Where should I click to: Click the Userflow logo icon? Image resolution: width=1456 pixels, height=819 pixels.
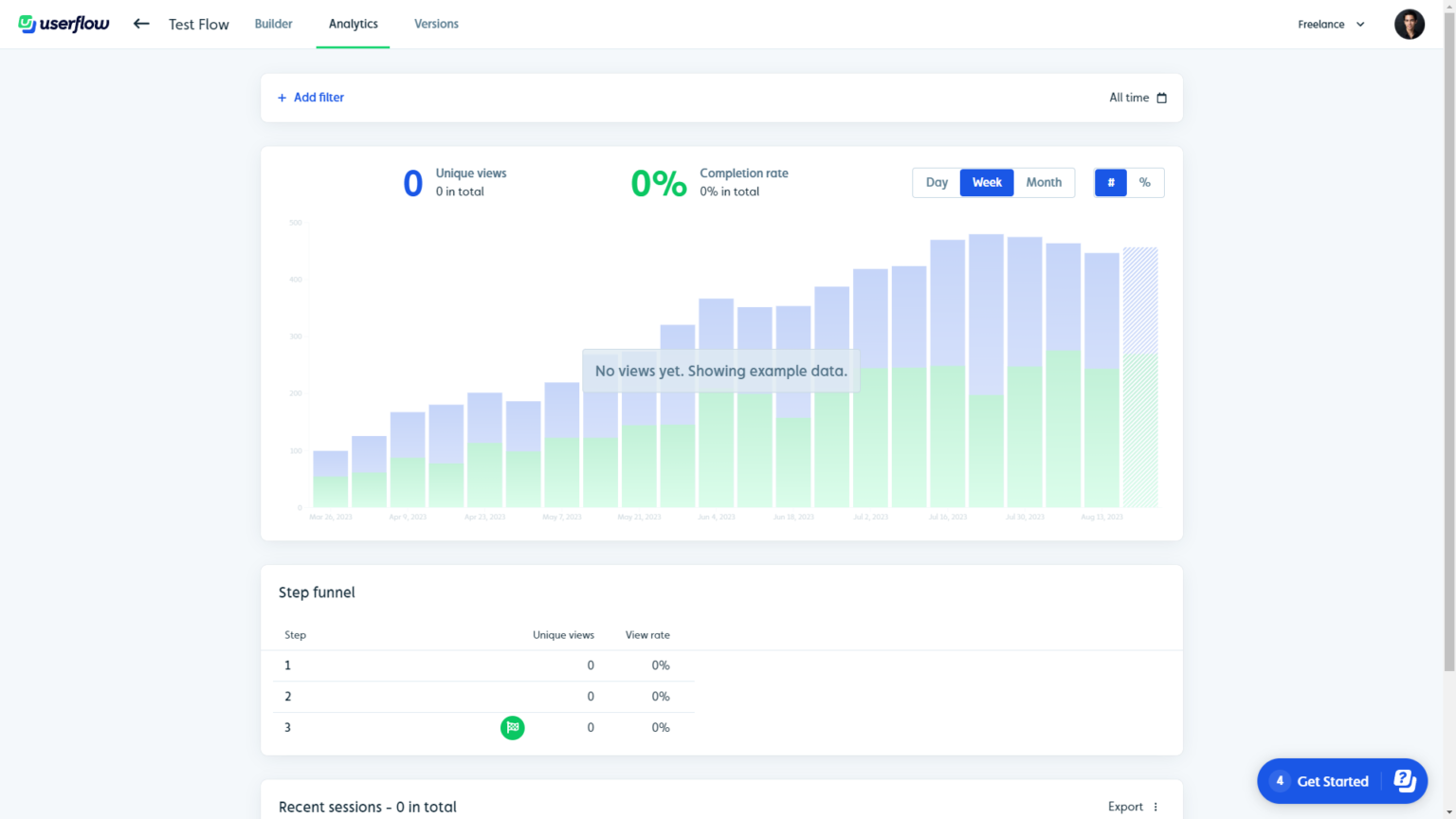coord(27,24)
